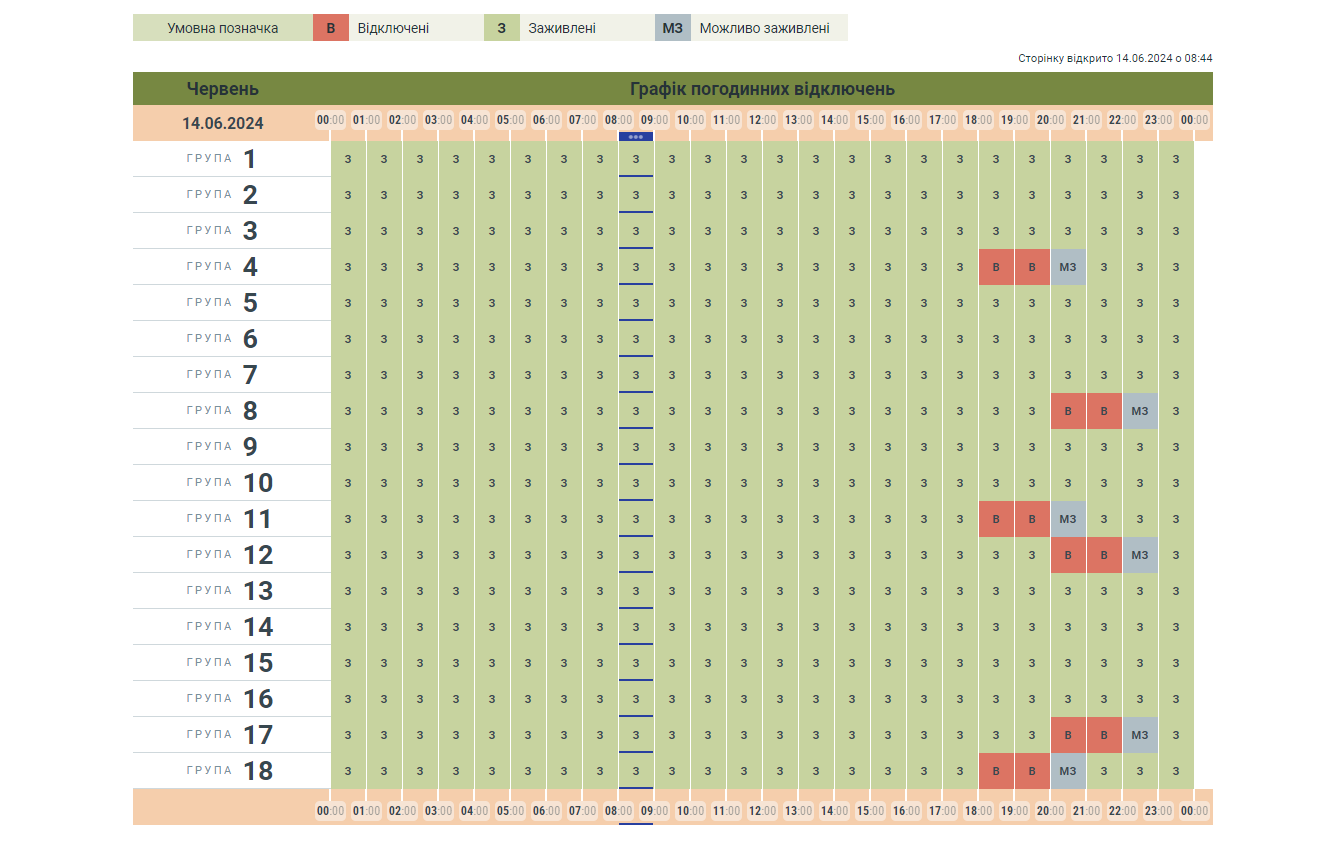The height and width of the screenshot is (847, 1326).
Task: Click the red "В" legend swatch
Action: point(330,28)
